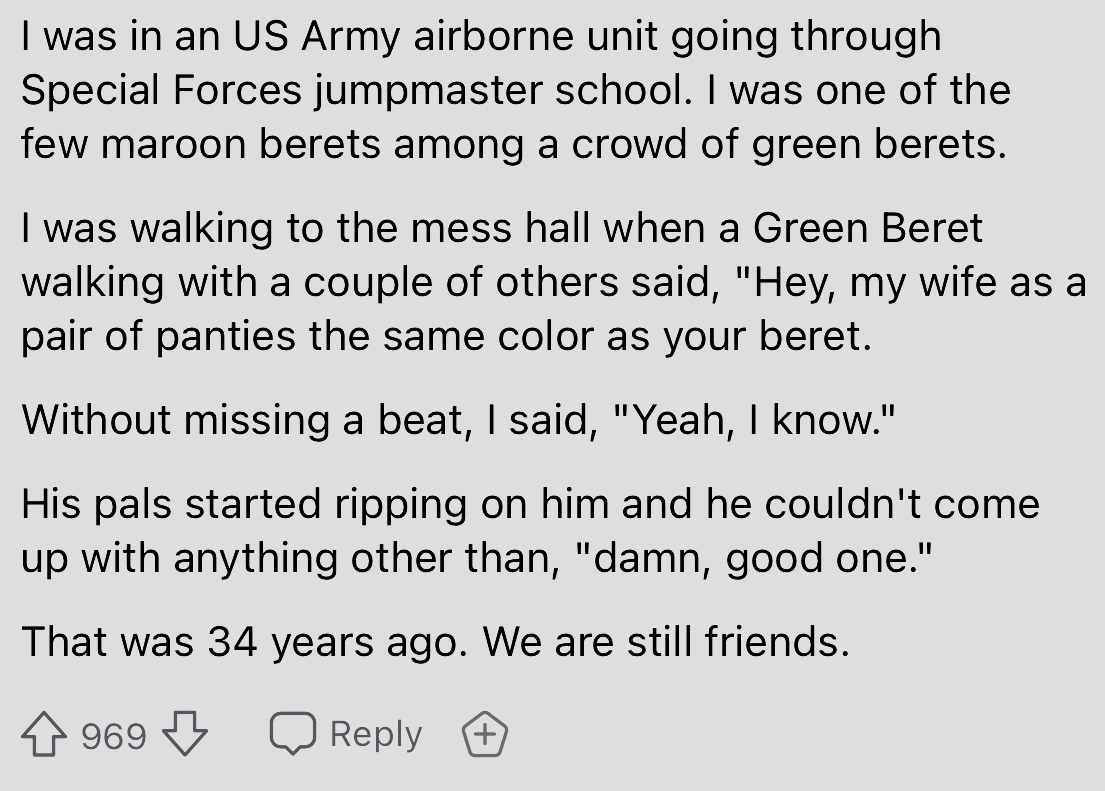Image resolution: width=1105 pixels, height=791 pixels.
Task: Click the line "pair of panties the same color"
Action: coord(445,334)
